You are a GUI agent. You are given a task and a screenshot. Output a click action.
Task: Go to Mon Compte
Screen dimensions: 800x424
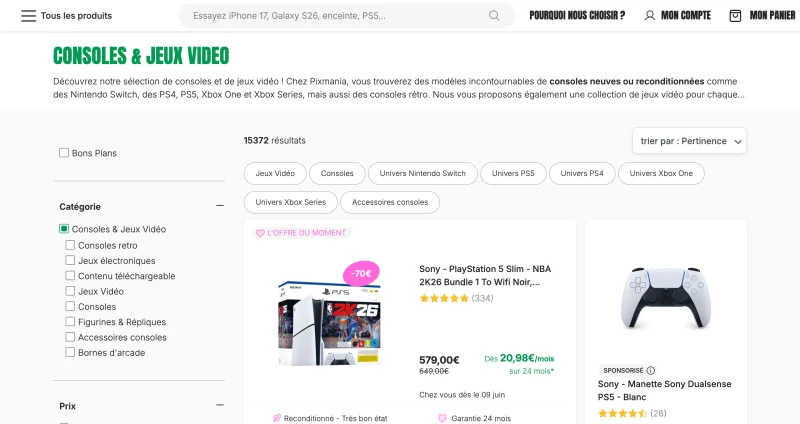(686, 15)
